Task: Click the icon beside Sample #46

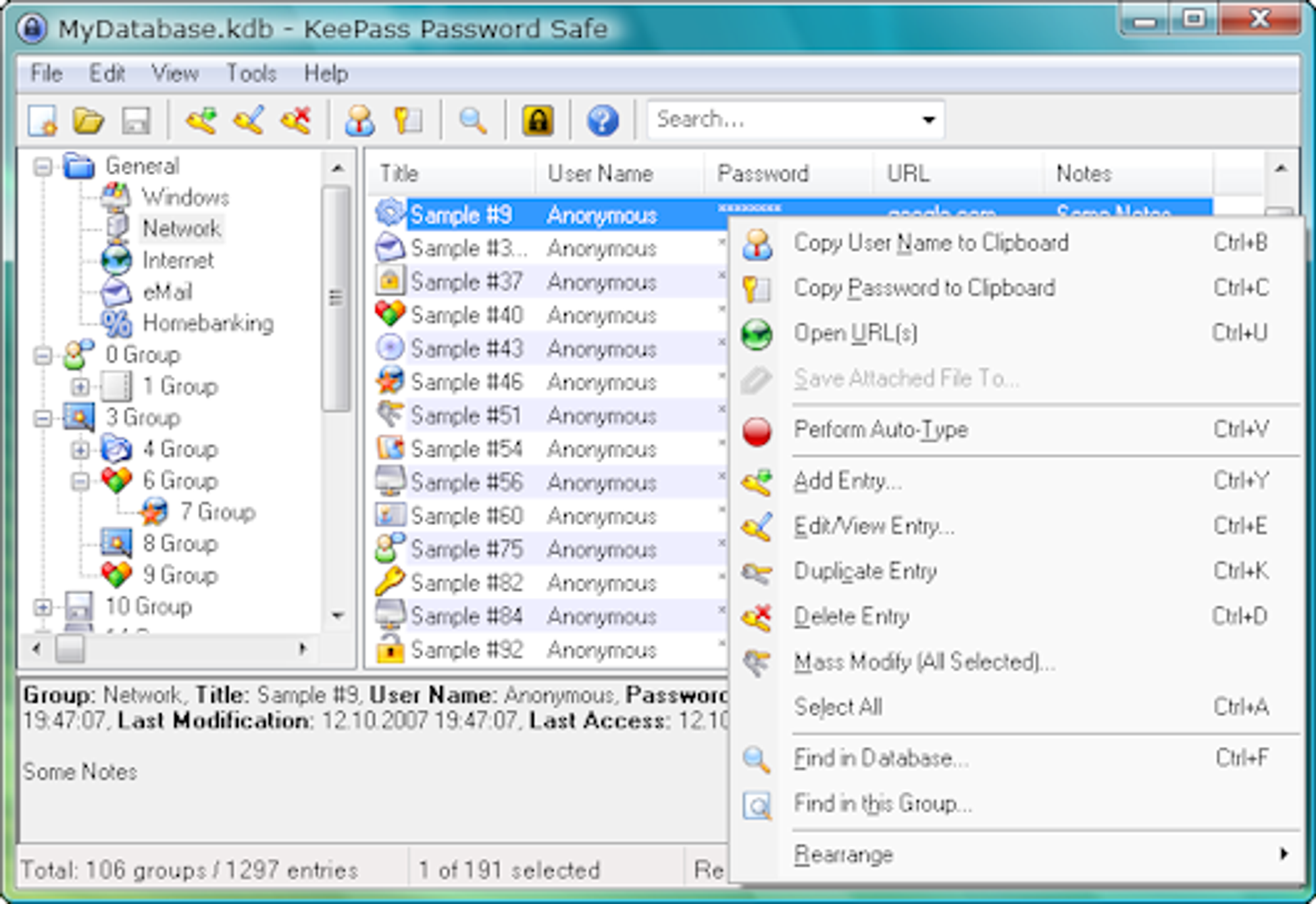Action: coord(390,380)
